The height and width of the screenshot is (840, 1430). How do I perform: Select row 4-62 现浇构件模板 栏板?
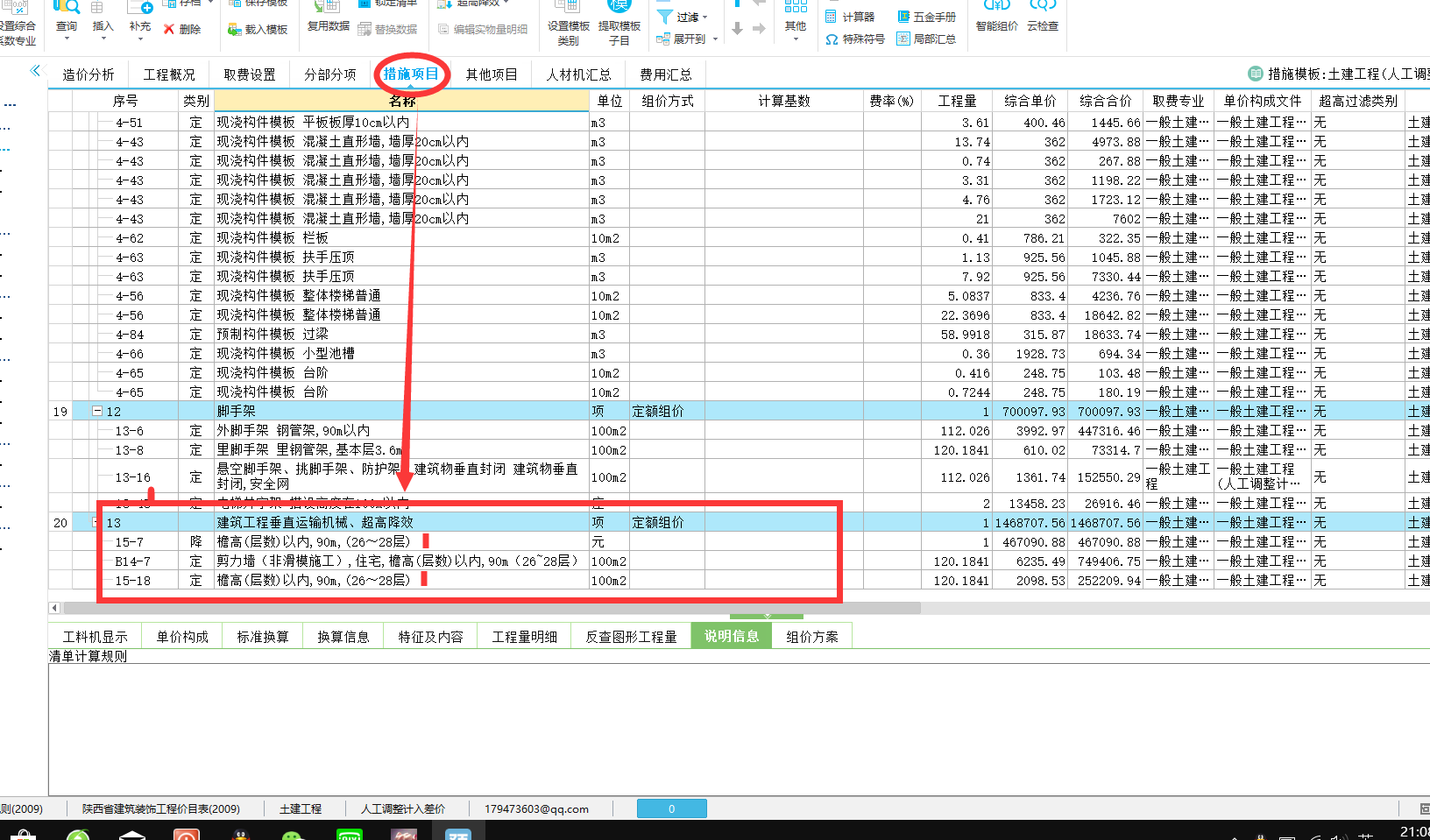[402, 237]
